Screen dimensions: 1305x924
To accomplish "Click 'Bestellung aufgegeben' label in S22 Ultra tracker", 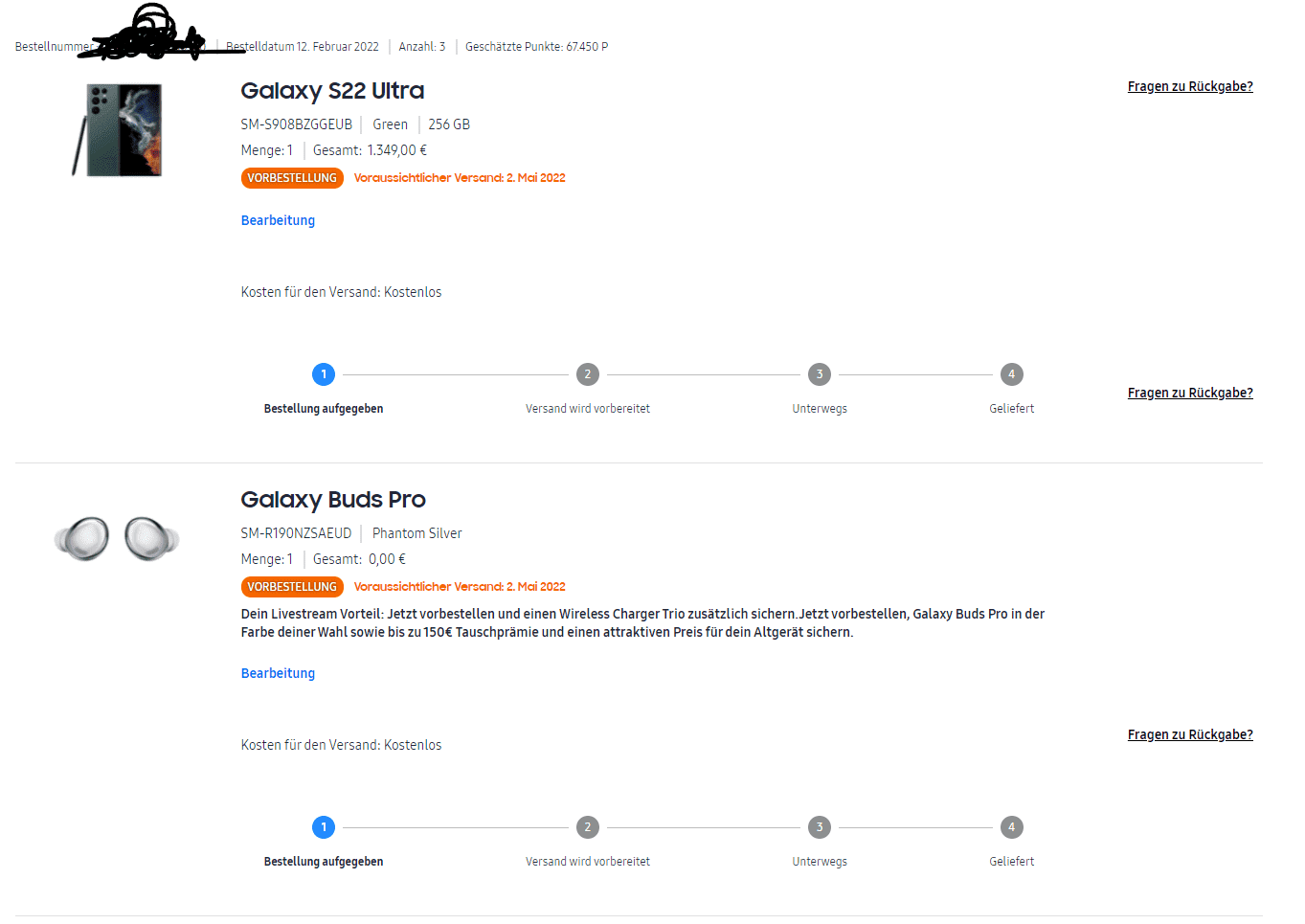I will point(324,409).
